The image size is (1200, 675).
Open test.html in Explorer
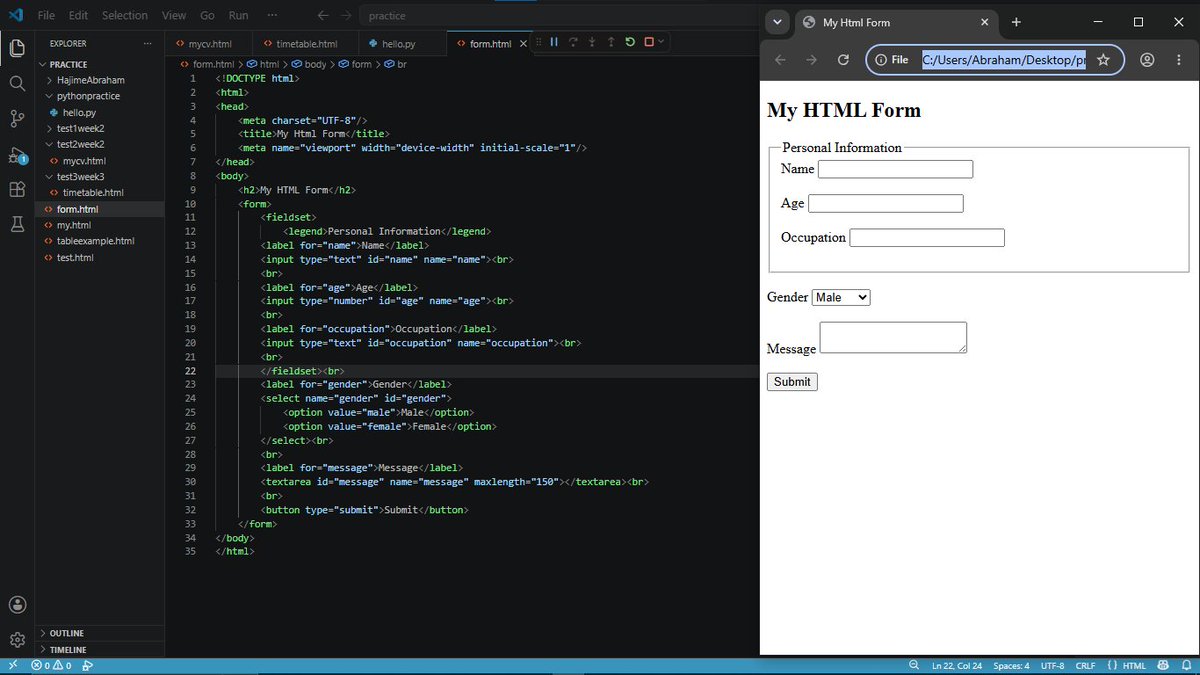99,257
